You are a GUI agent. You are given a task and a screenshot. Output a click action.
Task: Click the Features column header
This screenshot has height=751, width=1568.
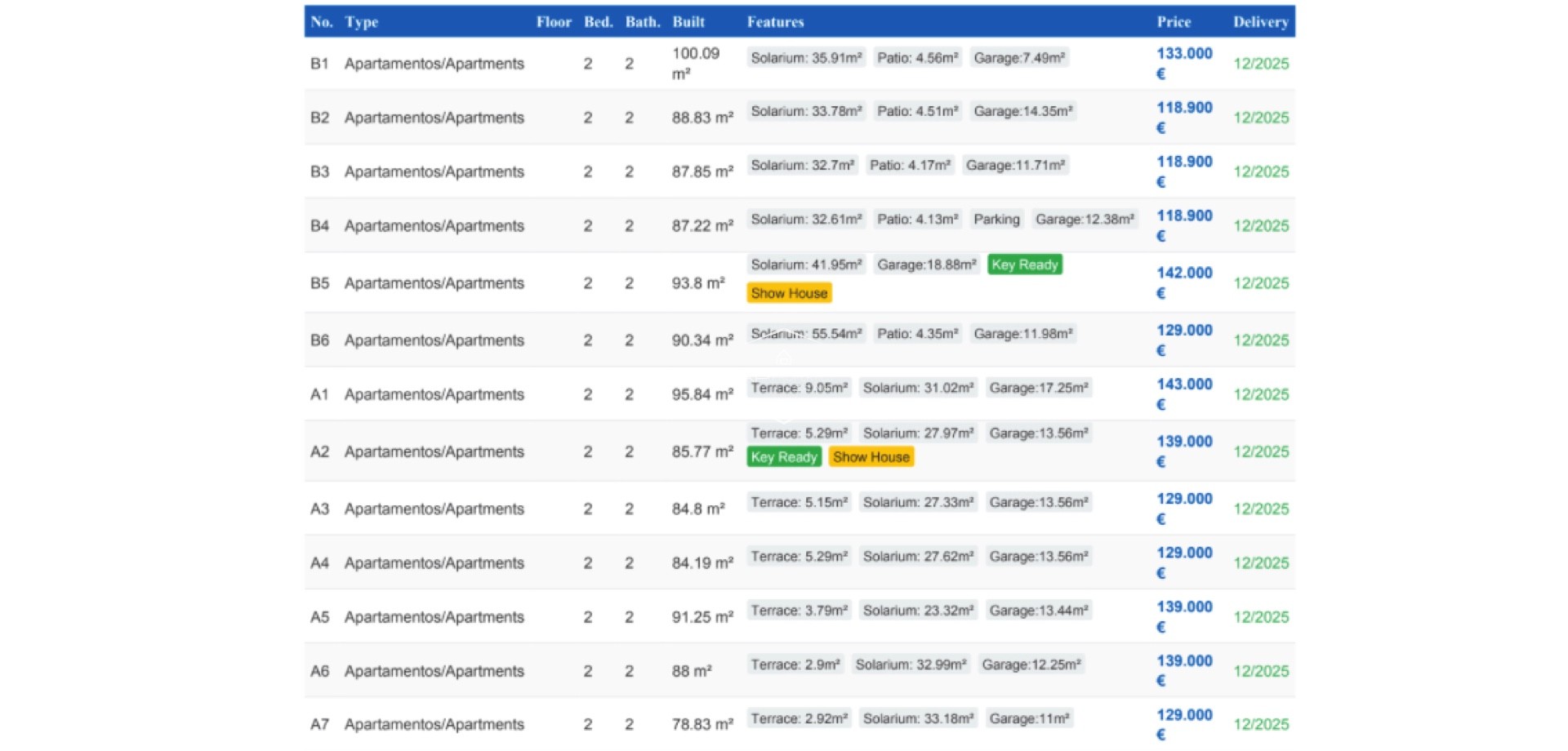775,22
